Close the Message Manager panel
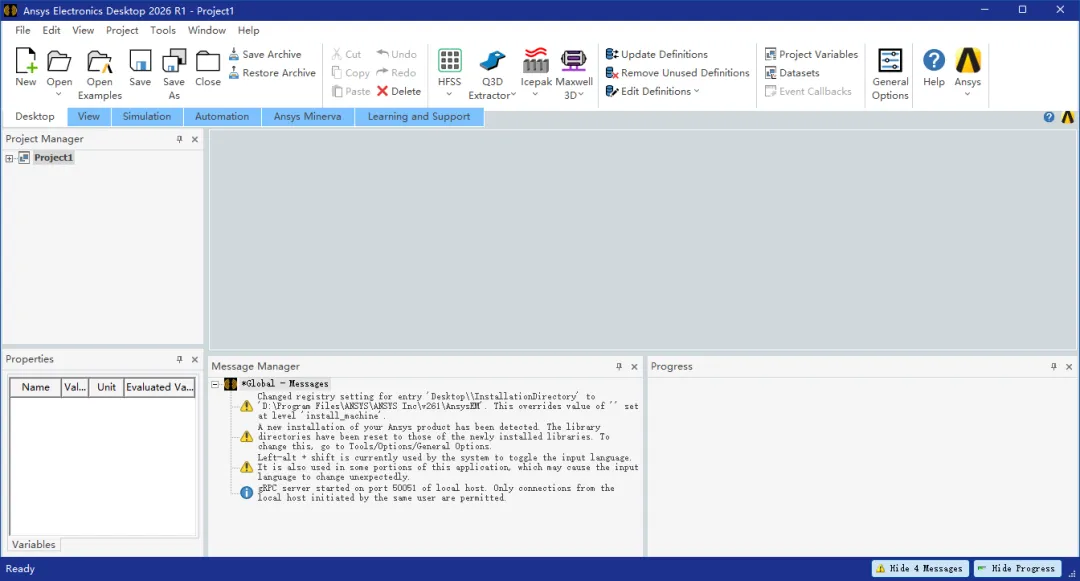 634,367
